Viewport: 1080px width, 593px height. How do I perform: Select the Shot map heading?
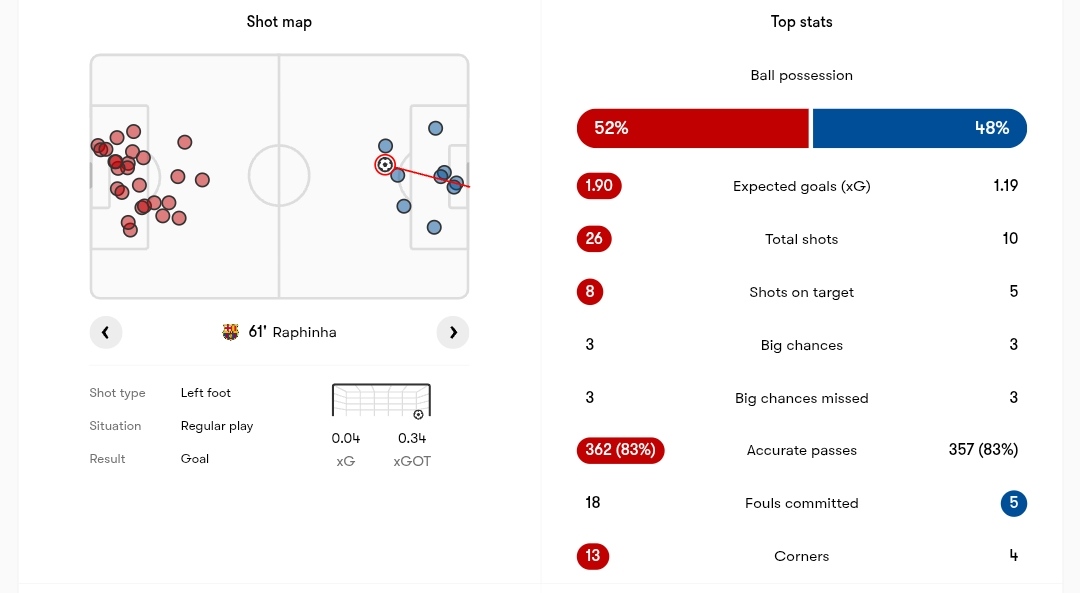(279, 22)
